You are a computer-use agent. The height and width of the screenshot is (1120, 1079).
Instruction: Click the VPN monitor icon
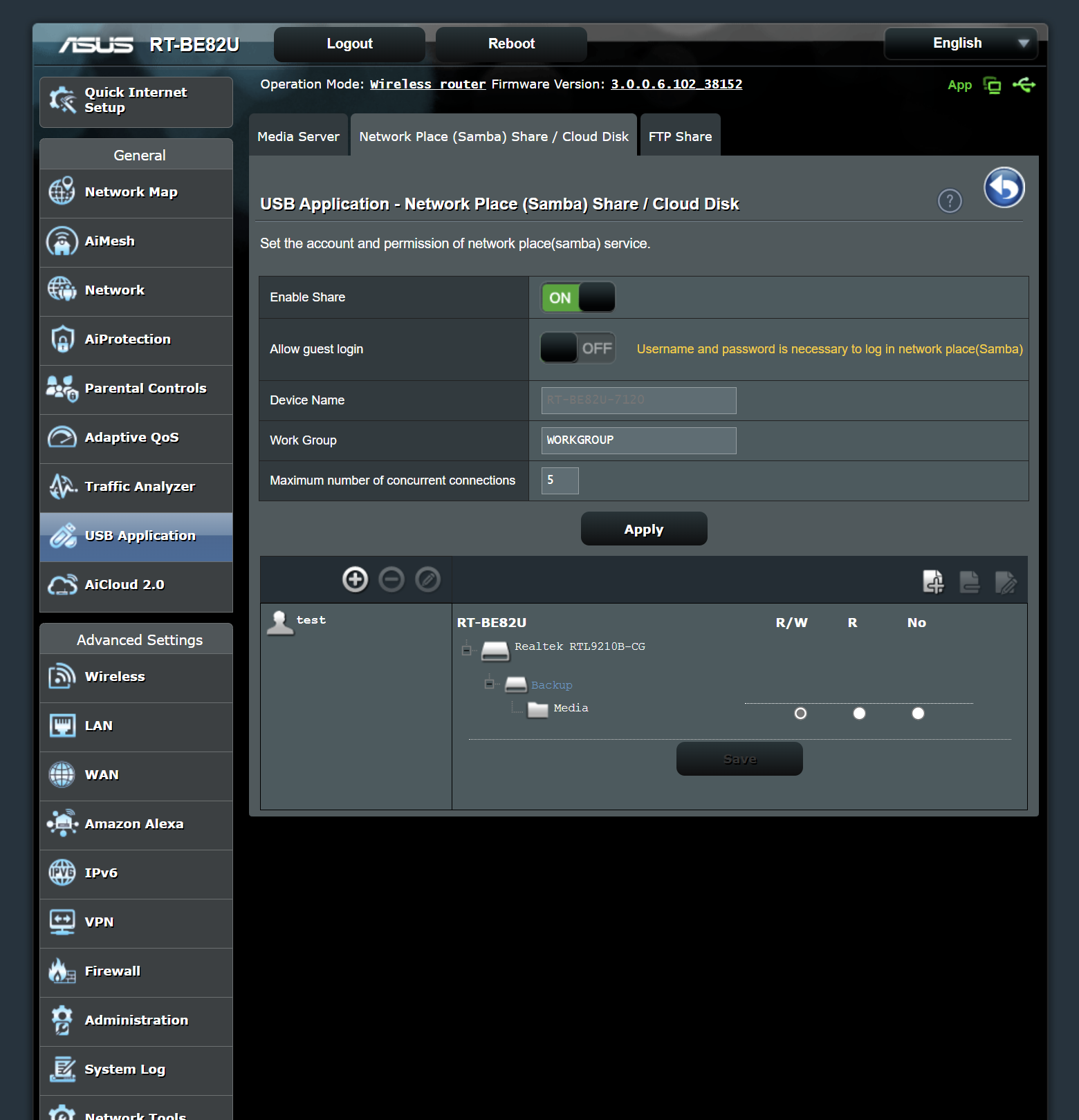pyautogui.click(x=62, y=922)
